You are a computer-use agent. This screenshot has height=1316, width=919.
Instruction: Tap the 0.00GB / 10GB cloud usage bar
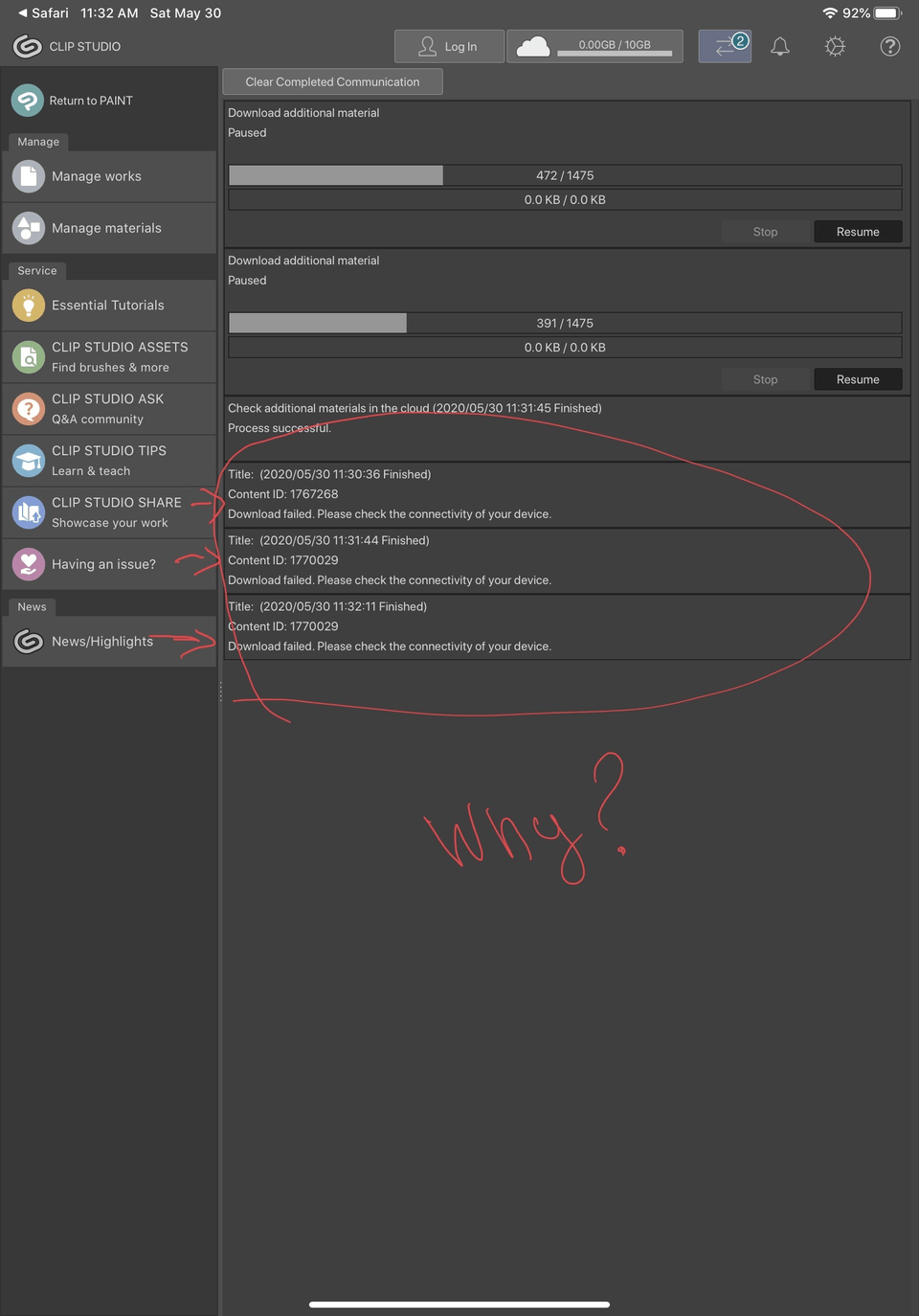[615, 46]
